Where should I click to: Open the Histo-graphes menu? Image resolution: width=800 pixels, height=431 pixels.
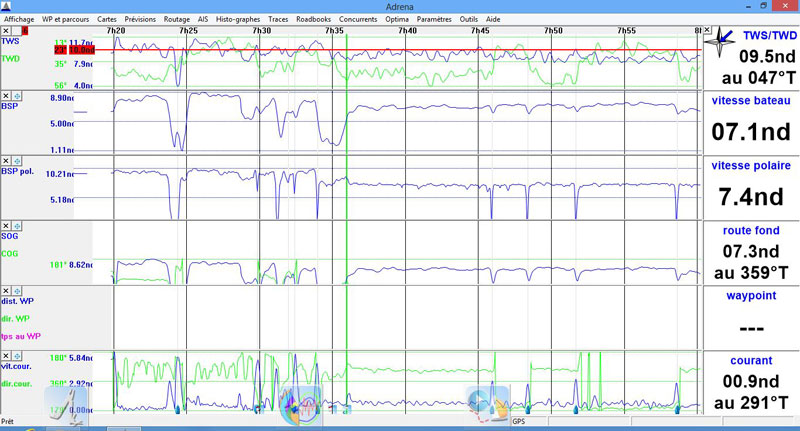tap(238, 19)
